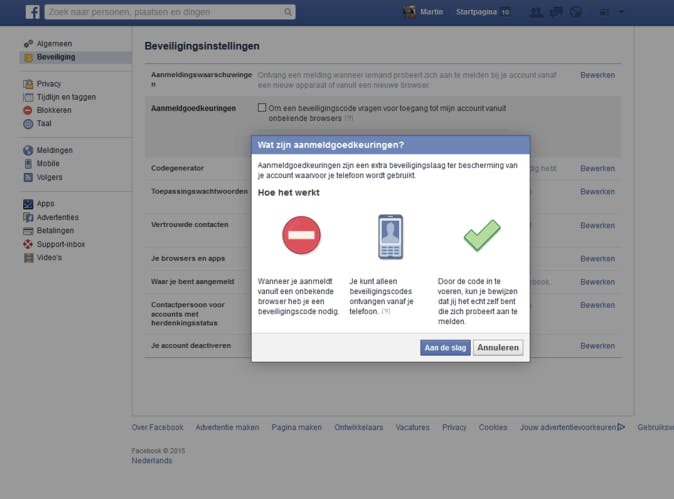Go to Startpagina in top bar
This screenshot has height=499, width=674.
point(476,12)
